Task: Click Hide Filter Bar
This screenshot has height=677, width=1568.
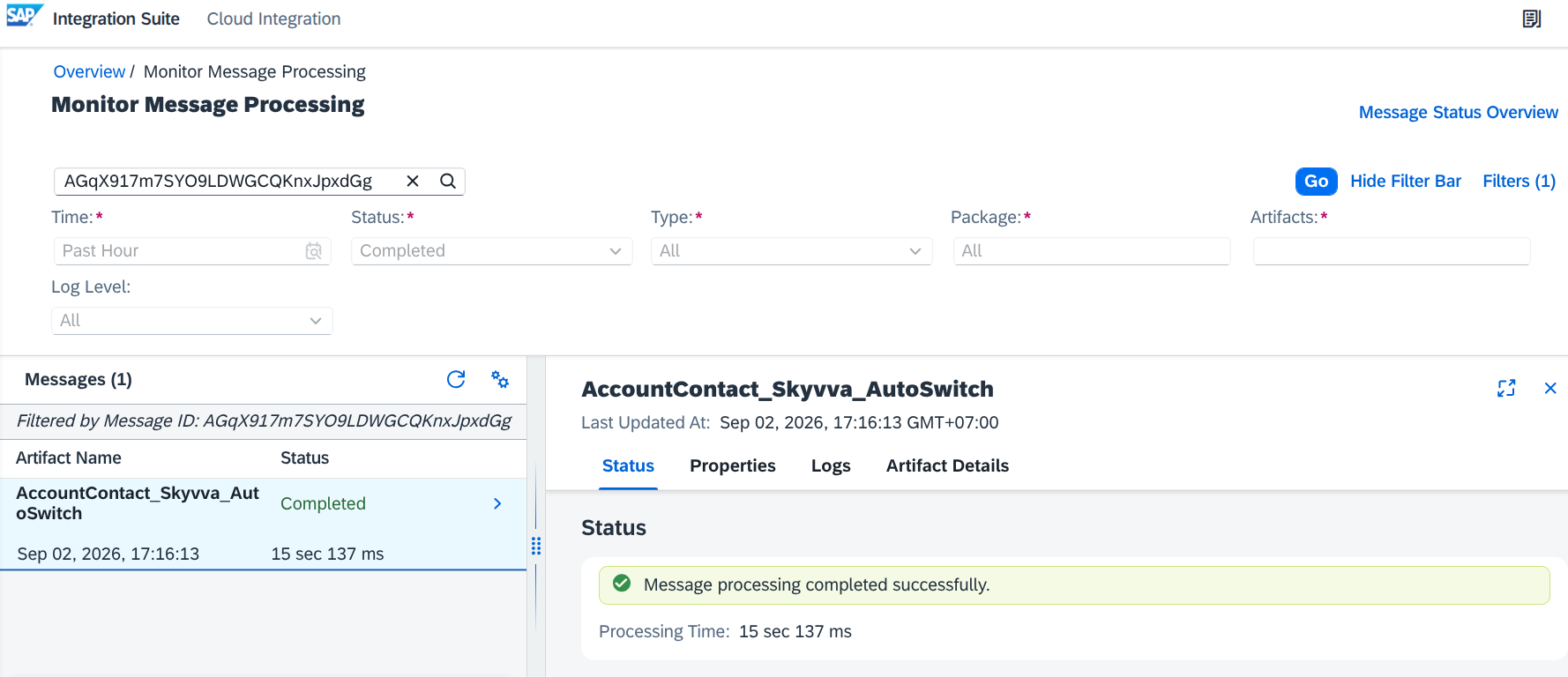Action: [1406, 181]
